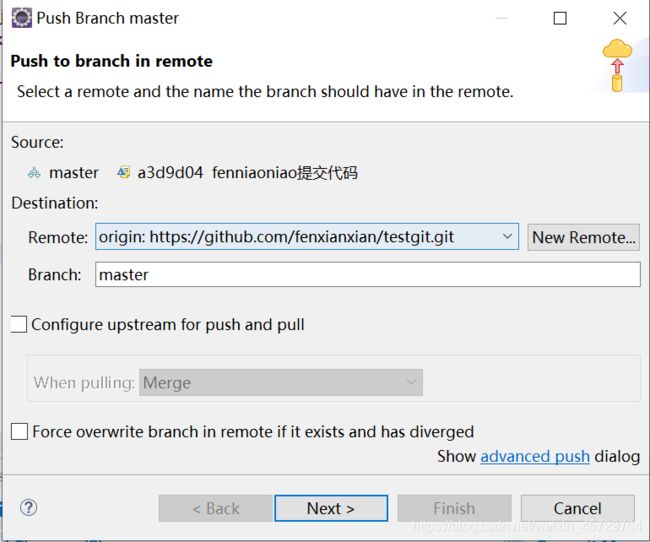Open help with the question mark icon

tap(29, 508)
